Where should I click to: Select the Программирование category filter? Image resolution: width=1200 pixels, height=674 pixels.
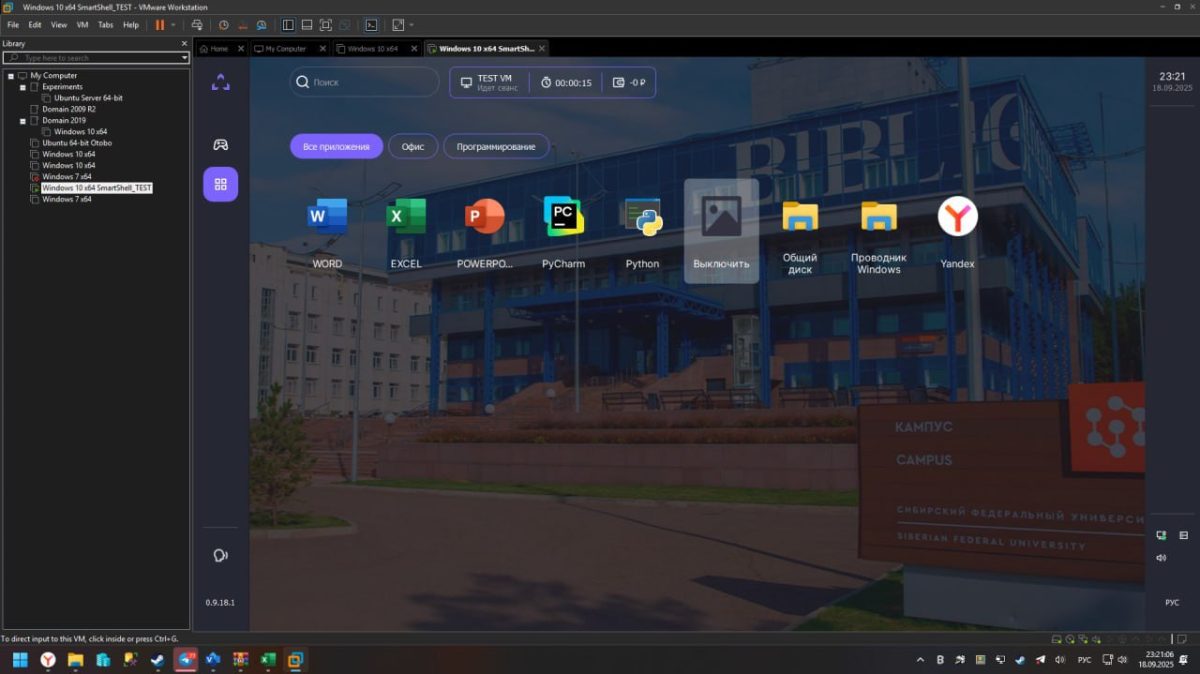point(496,147)
